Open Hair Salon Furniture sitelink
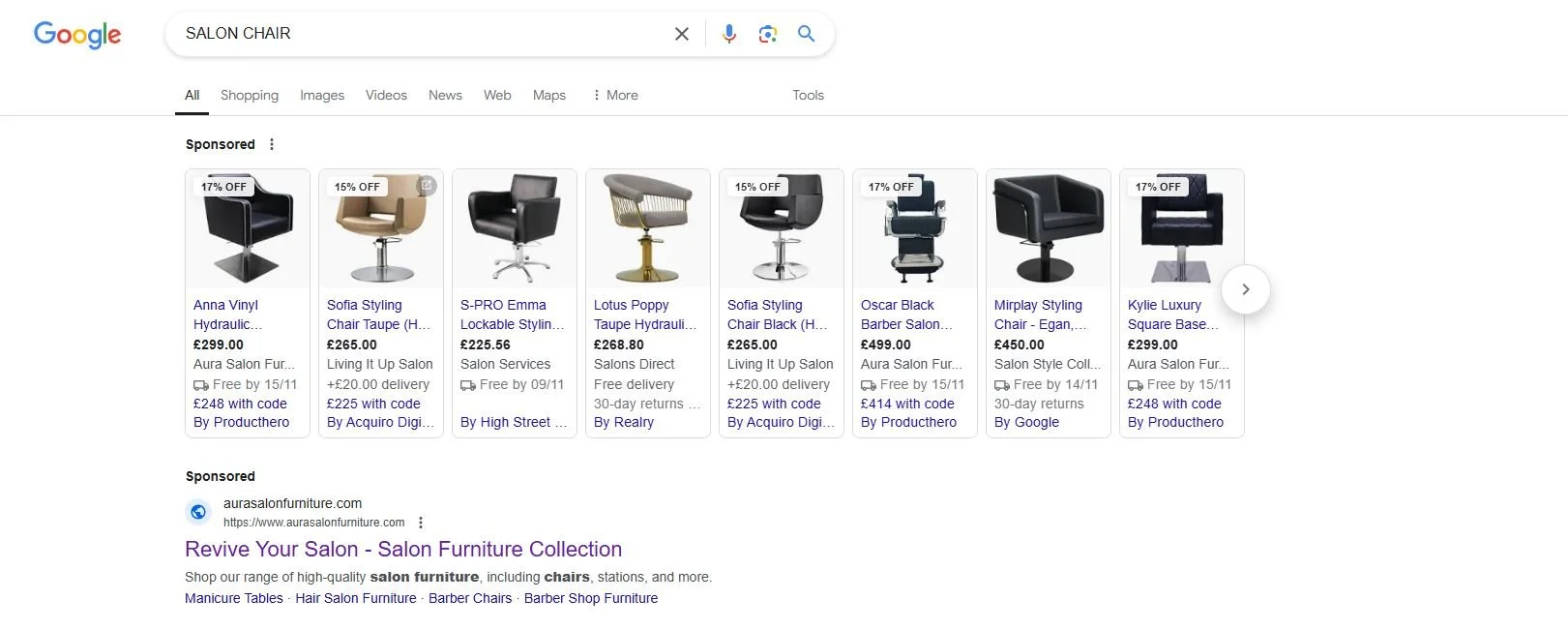The image size is (1568, 630). [356, 598]
